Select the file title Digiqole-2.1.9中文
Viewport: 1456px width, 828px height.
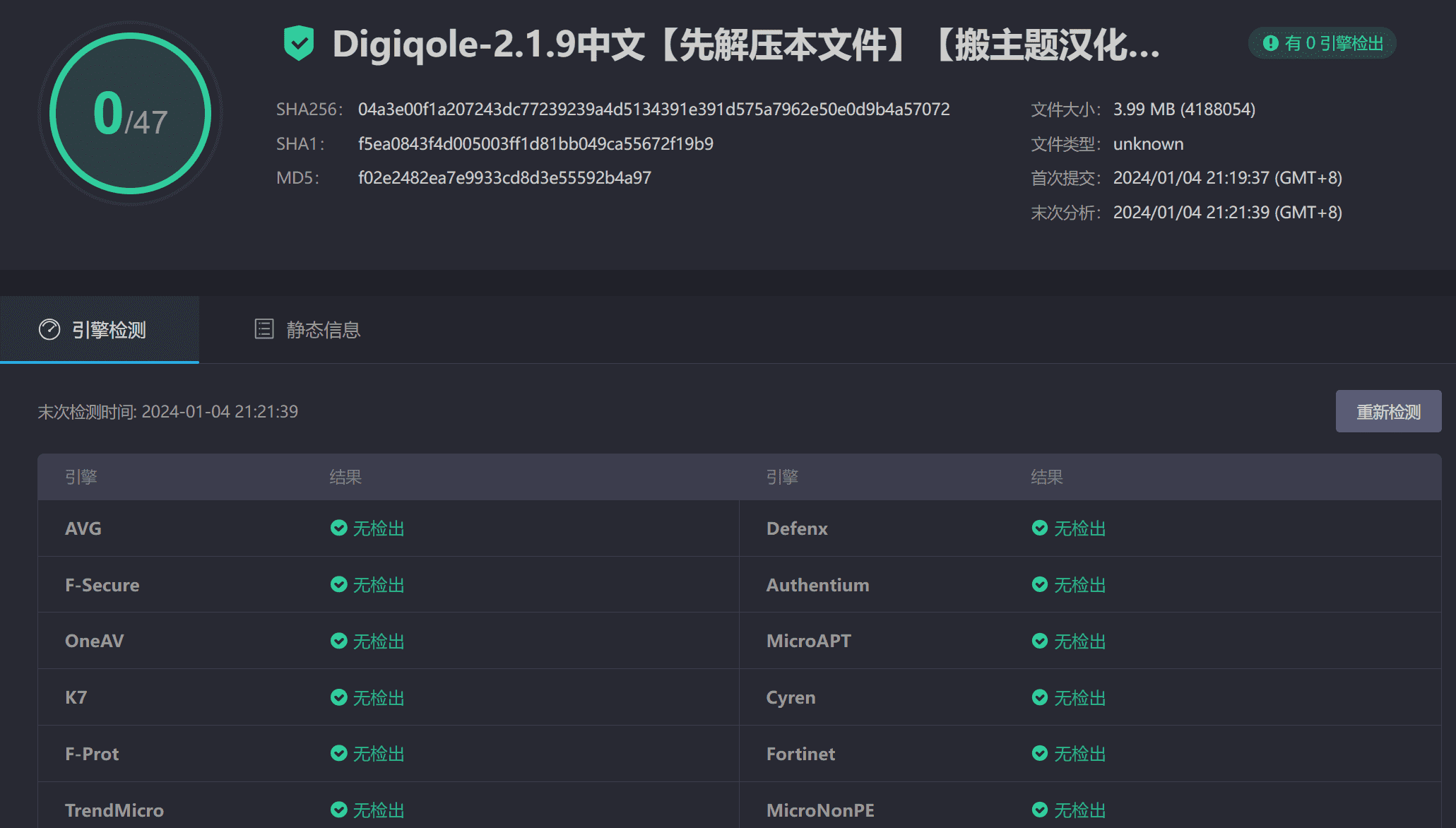pyautogui.click(x=746, y=45)
